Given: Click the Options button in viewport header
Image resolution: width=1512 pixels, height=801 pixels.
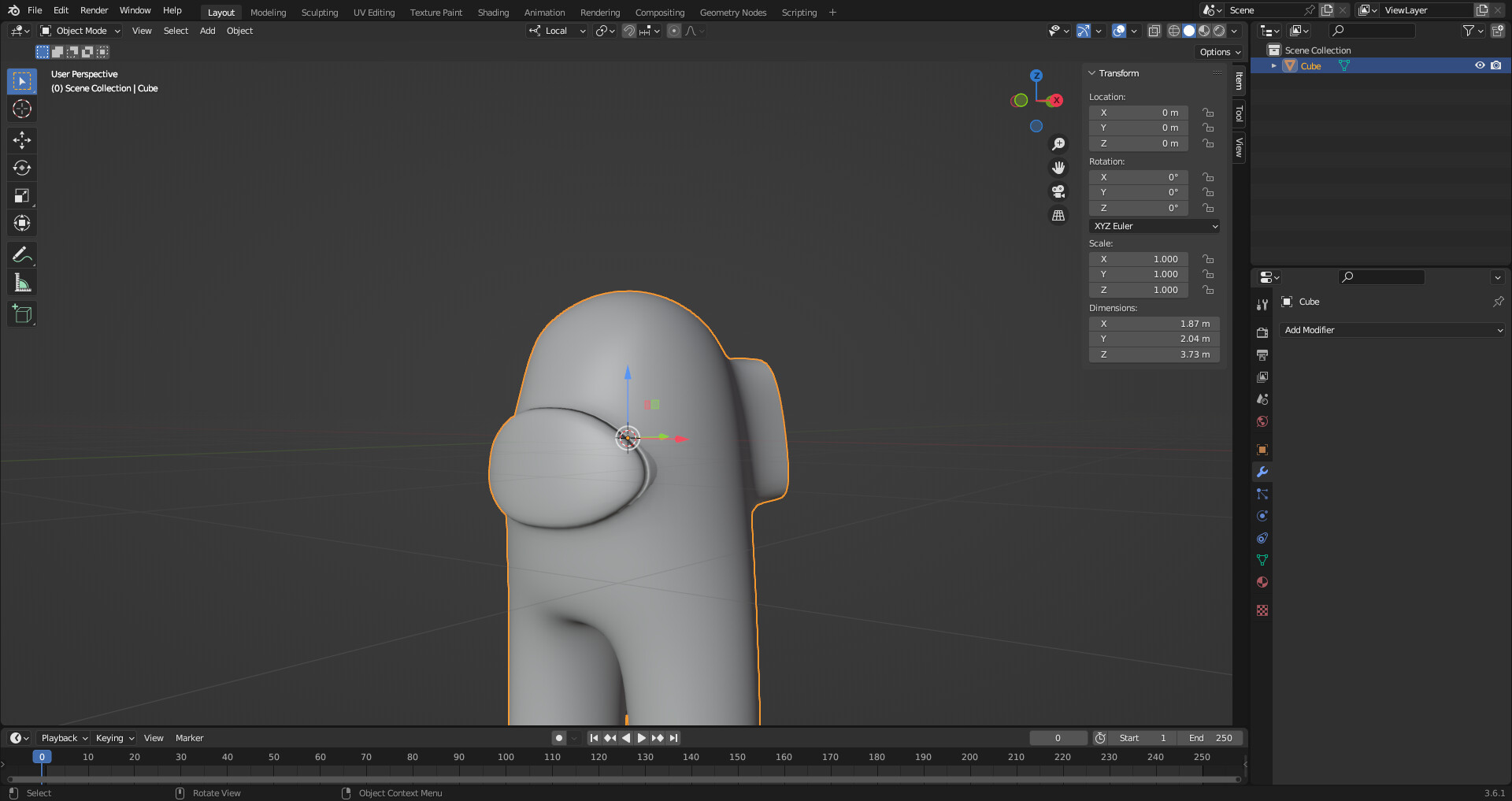Looking at the screenshot, I should [x=1220, y=52].
